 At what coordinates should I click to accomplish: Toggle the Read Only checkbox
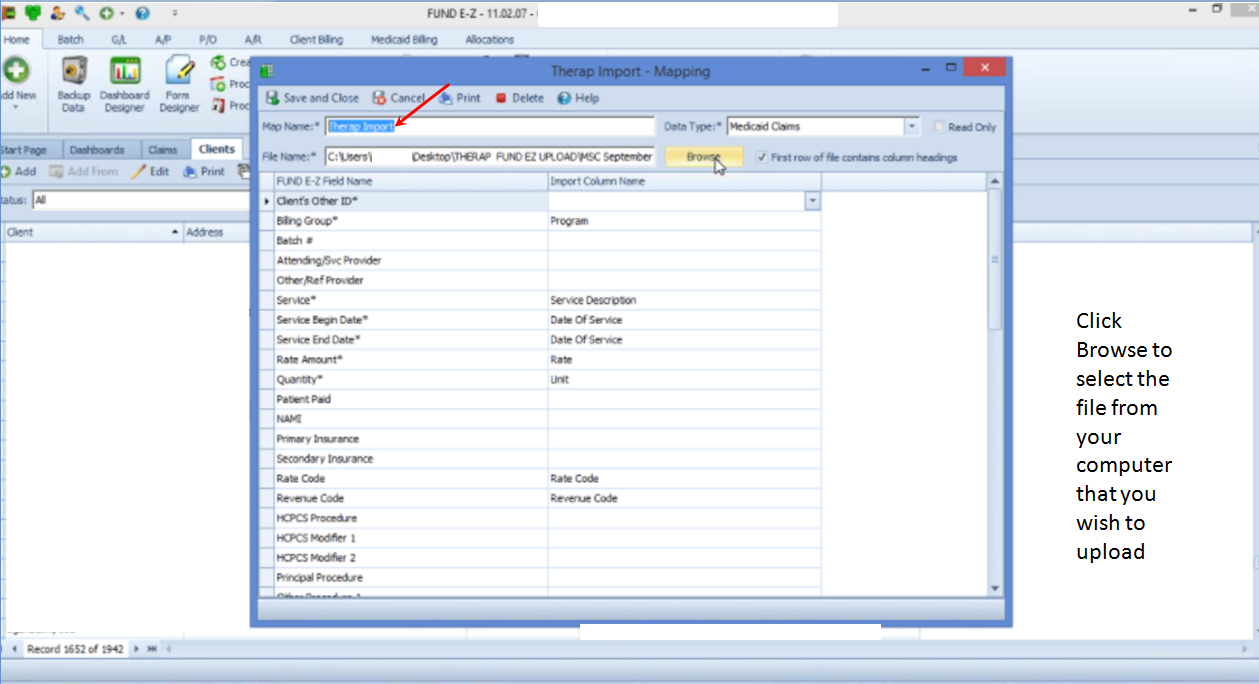click(x=938, y=127)
